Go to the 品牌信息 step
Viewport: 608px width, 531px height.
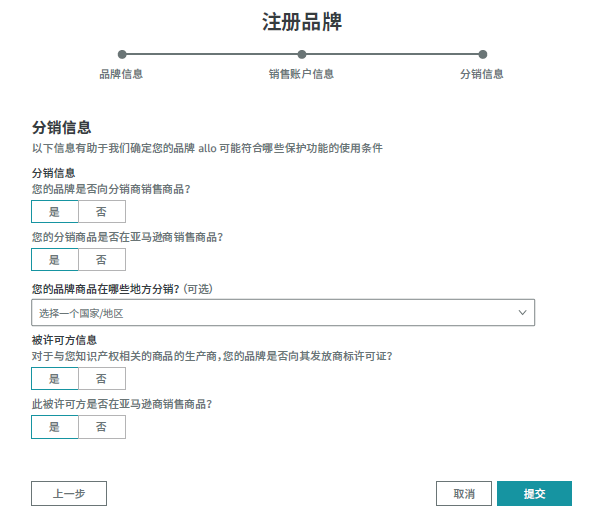(x=121, y=74)
